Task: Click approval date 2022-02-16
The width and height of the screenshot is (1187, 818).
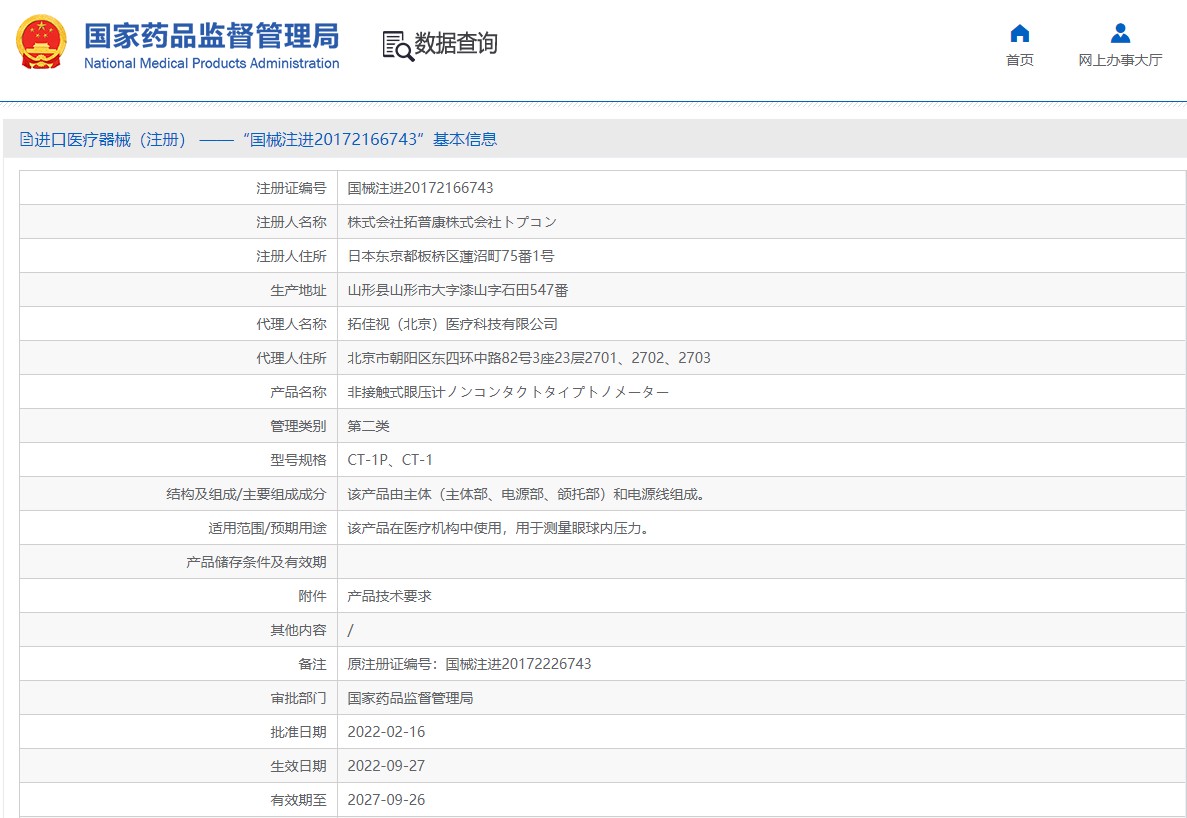Action: (x=386, y=732)
